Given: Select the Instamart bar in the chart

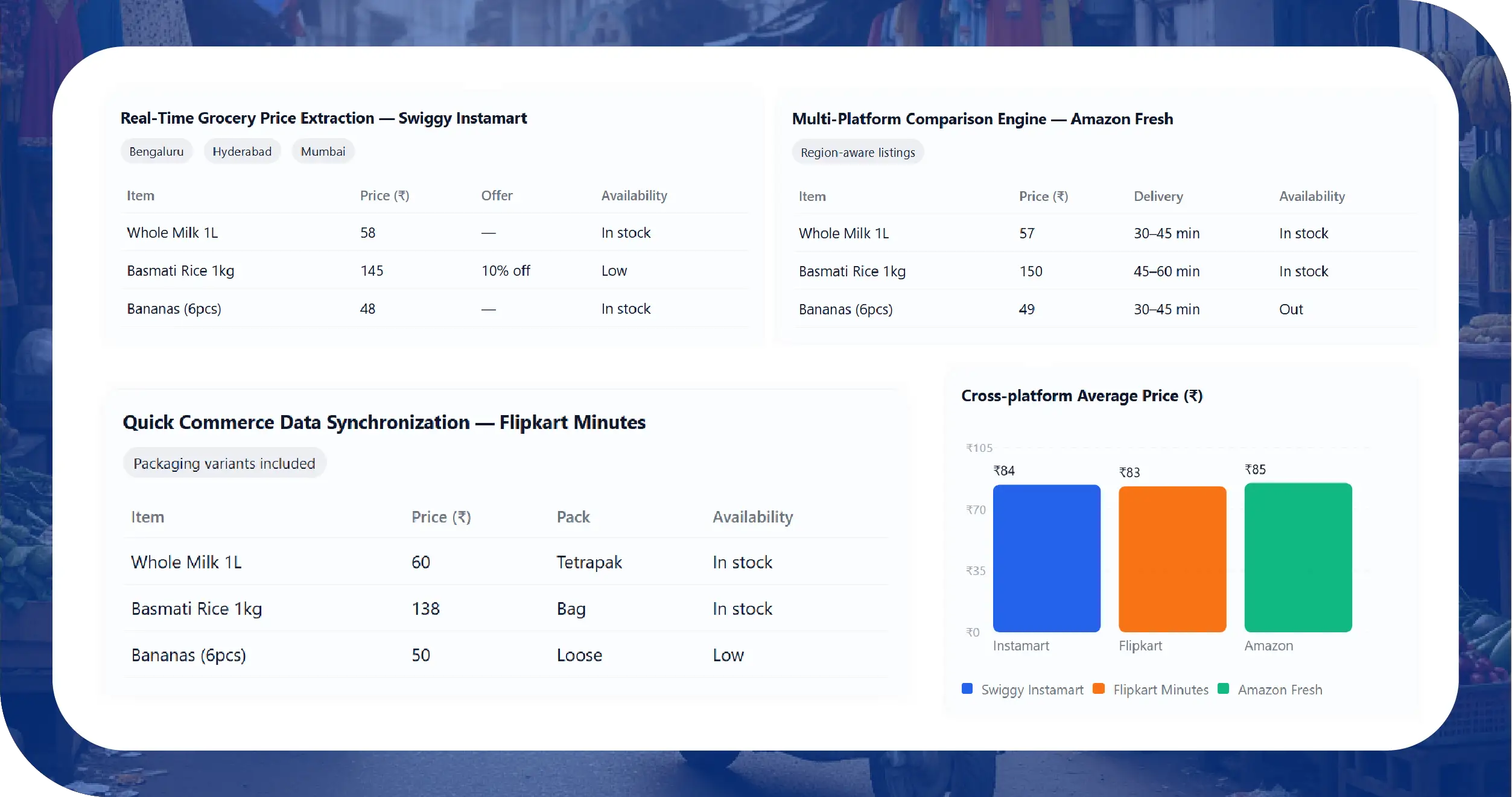Looking at the screenshot, I should click(1047, 558).
